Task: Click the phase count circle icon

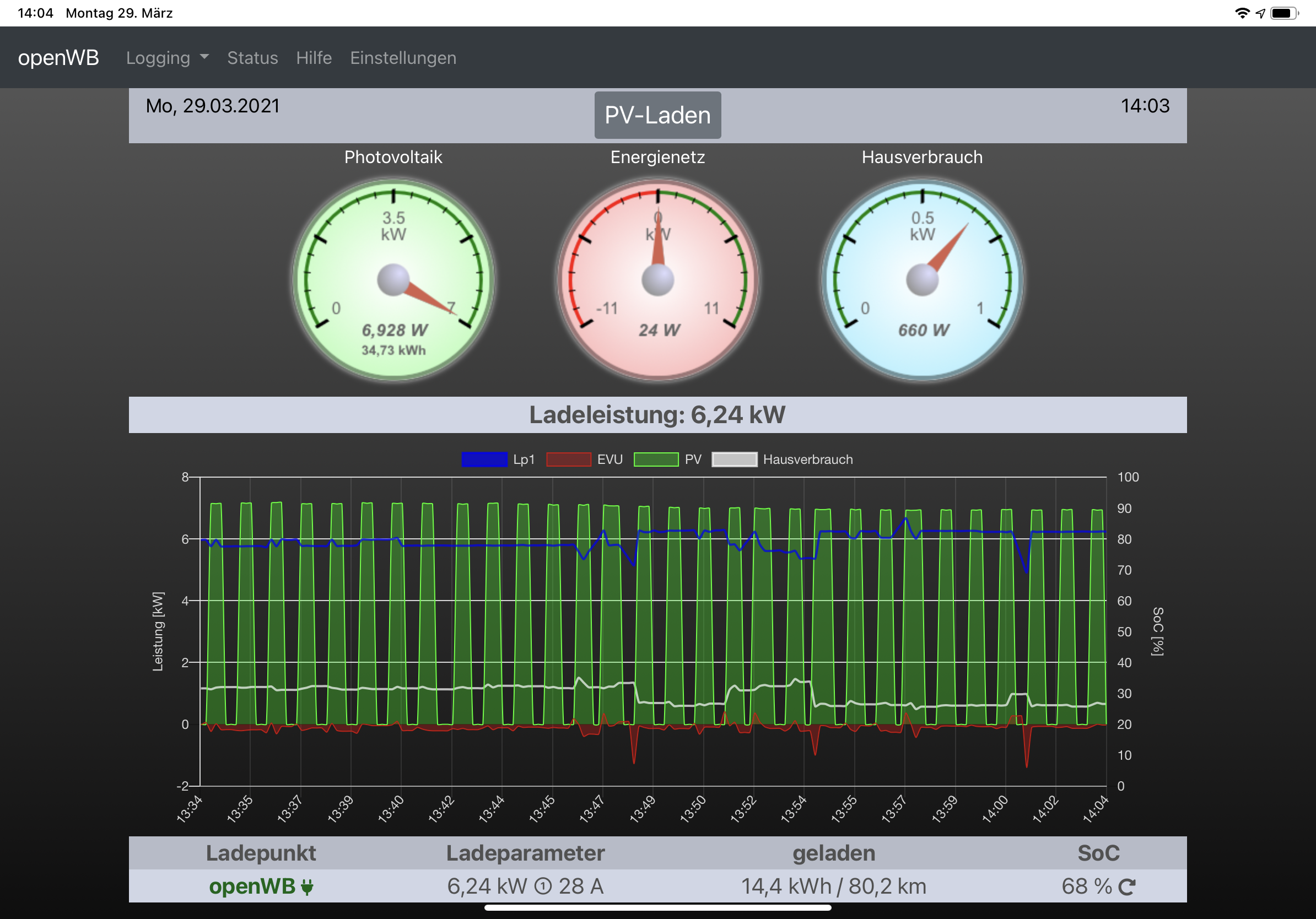Action: tap(542, 886)
